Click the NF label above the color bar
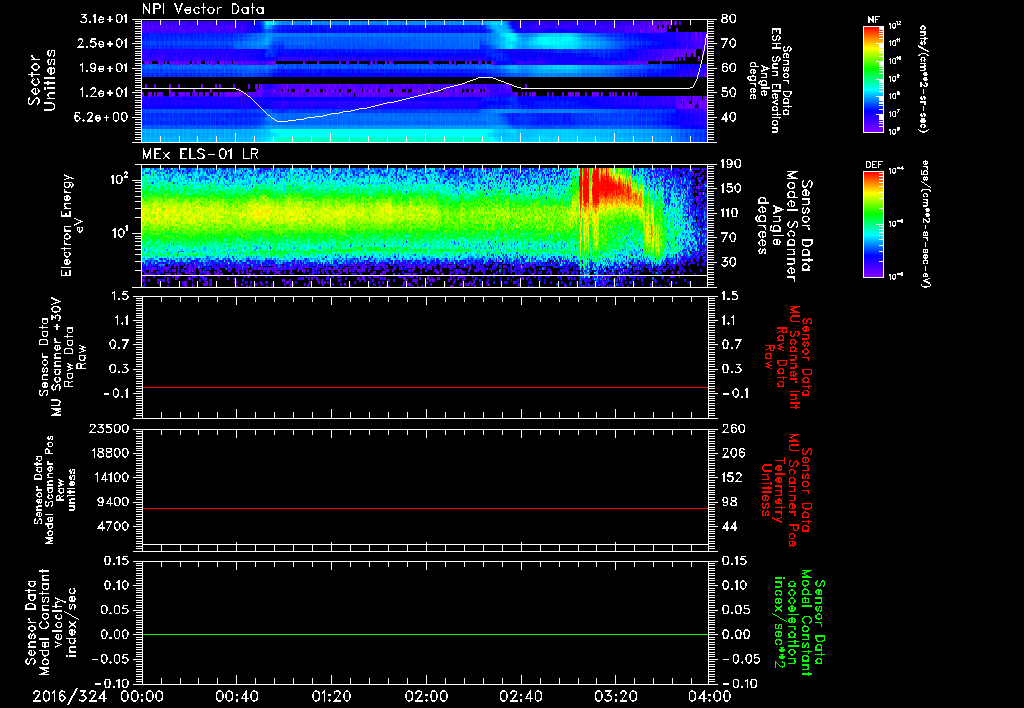1024x708 pixels. click(873, 20)
